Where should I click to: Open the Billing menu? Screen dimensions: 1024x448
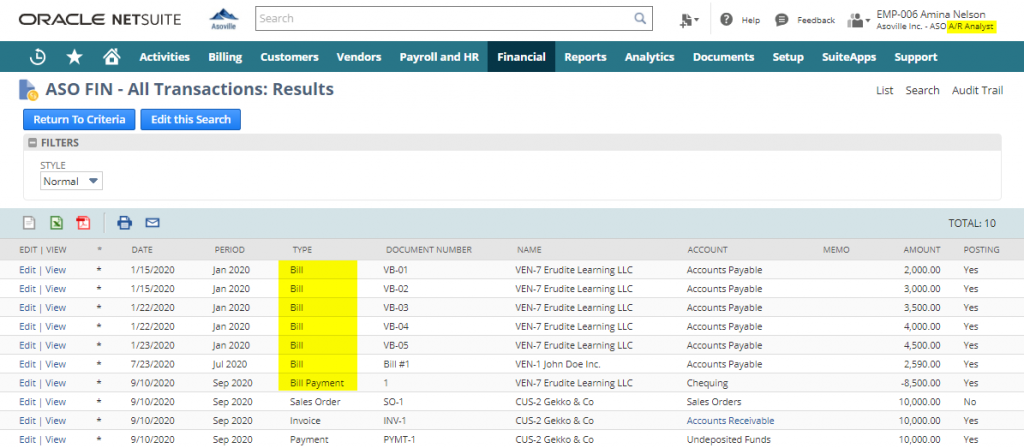click(225, 57)
